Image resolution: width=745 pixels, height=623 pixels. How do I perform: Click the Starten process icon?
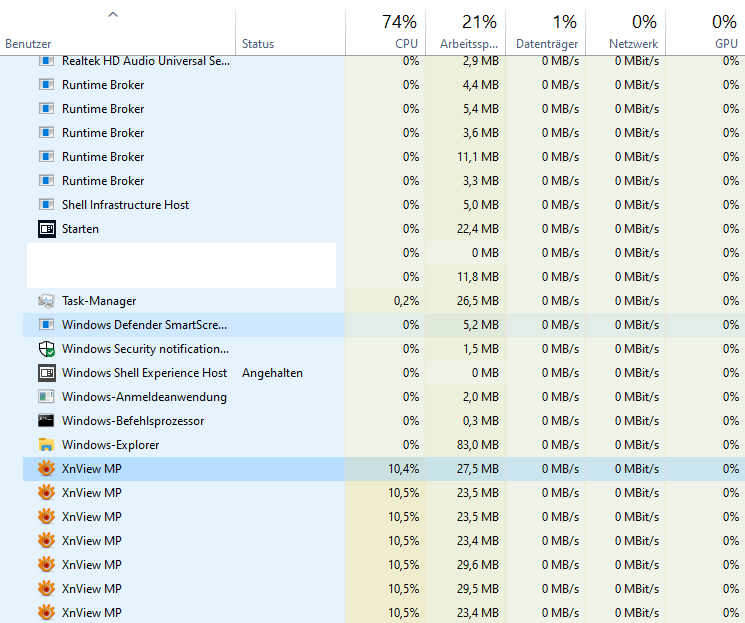click(47, 229)
